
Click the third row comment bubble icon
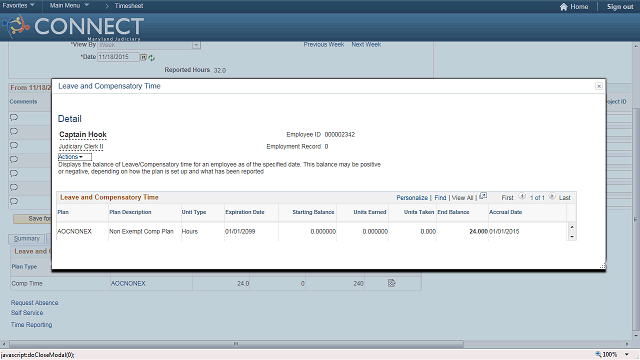pyautogui.click(x=14, y=145)
